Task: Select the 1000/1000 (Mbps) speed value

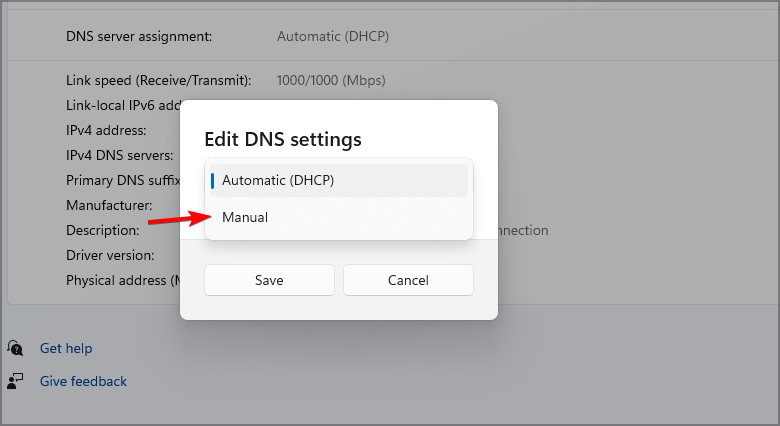Action: click(331, 80)
